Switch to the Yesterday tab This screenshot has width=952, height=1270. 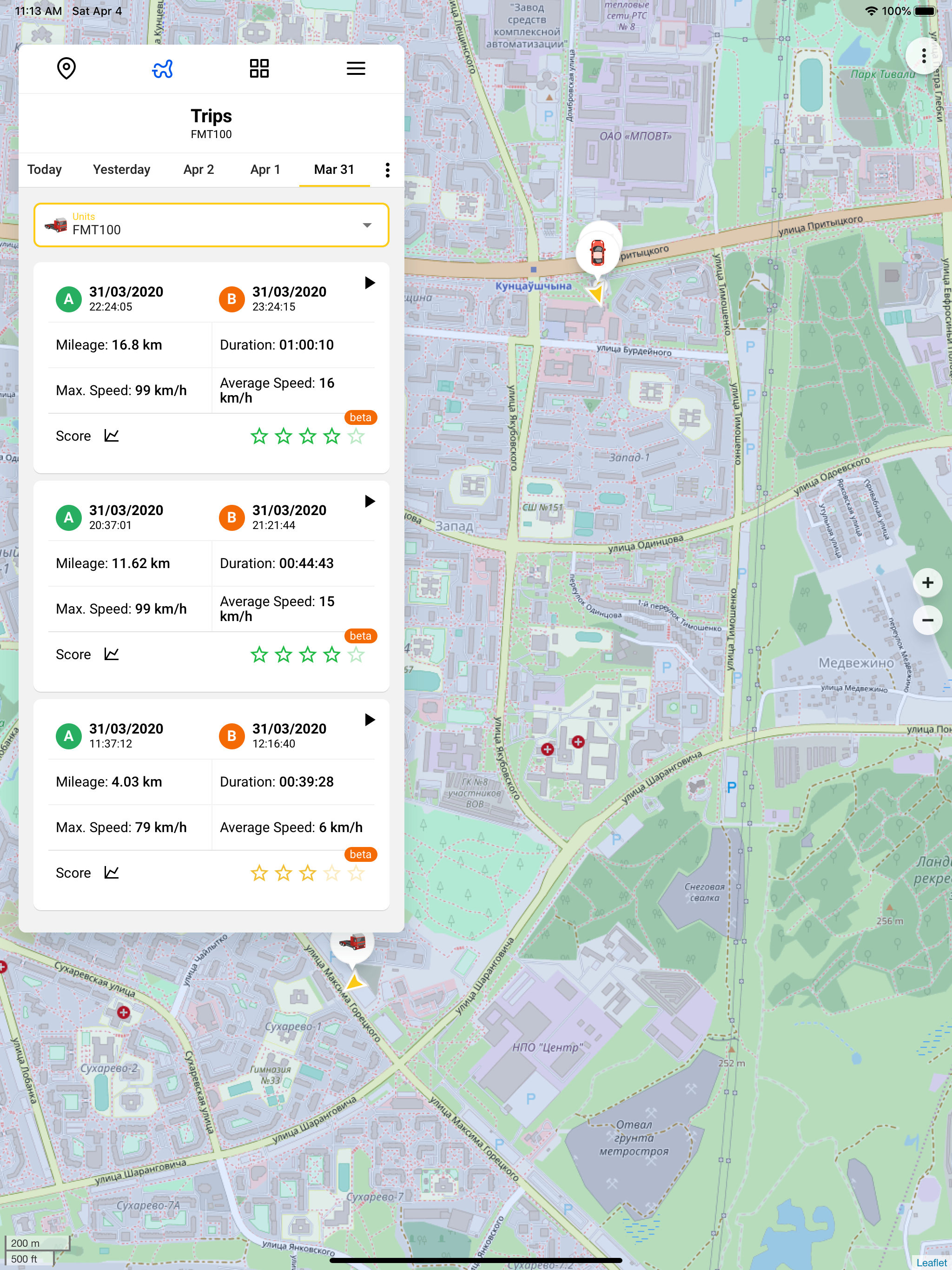tap(121, 170)
